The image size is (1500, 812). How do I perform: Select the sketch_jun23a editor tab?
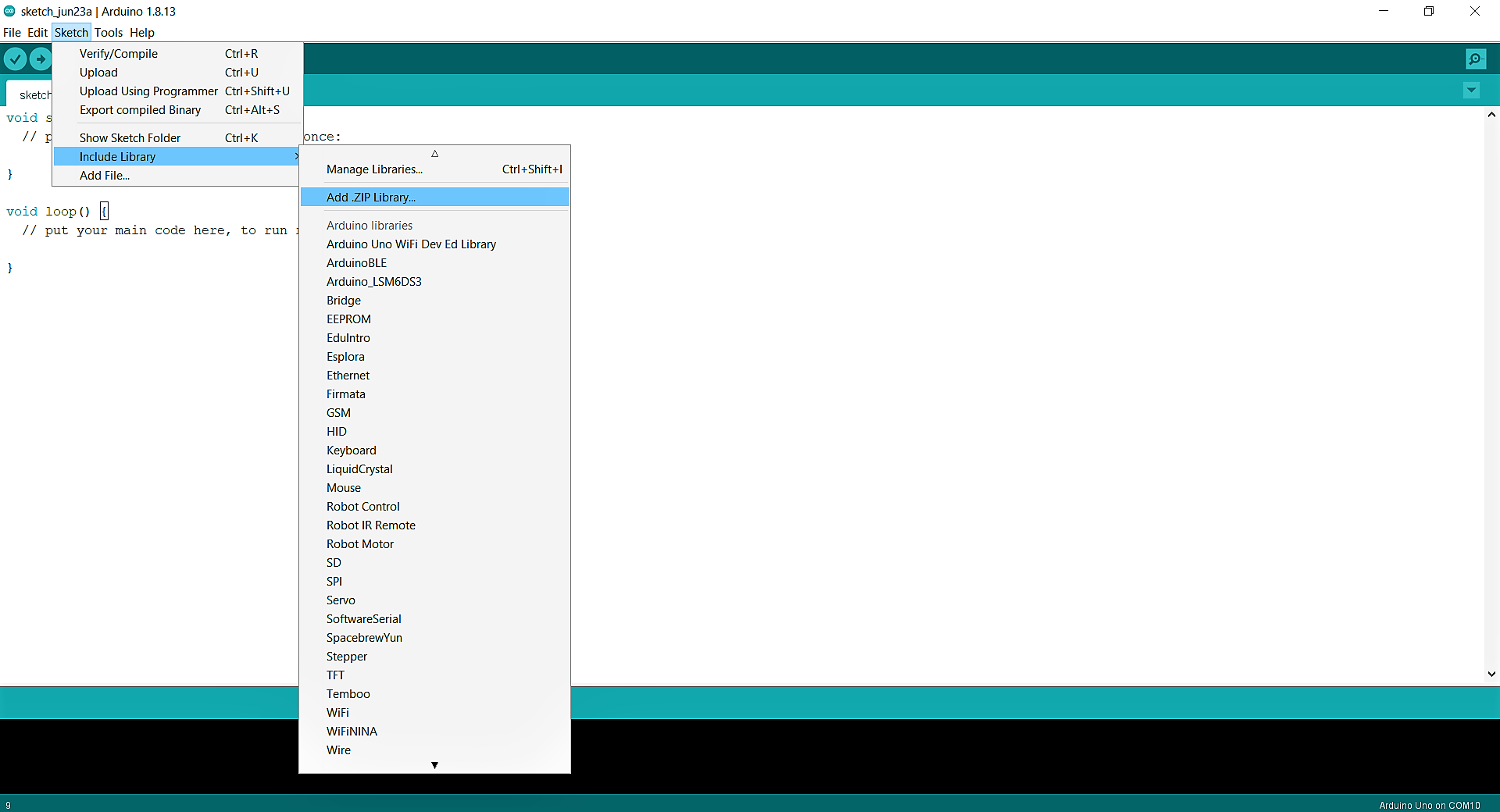(x=30, y=94)
